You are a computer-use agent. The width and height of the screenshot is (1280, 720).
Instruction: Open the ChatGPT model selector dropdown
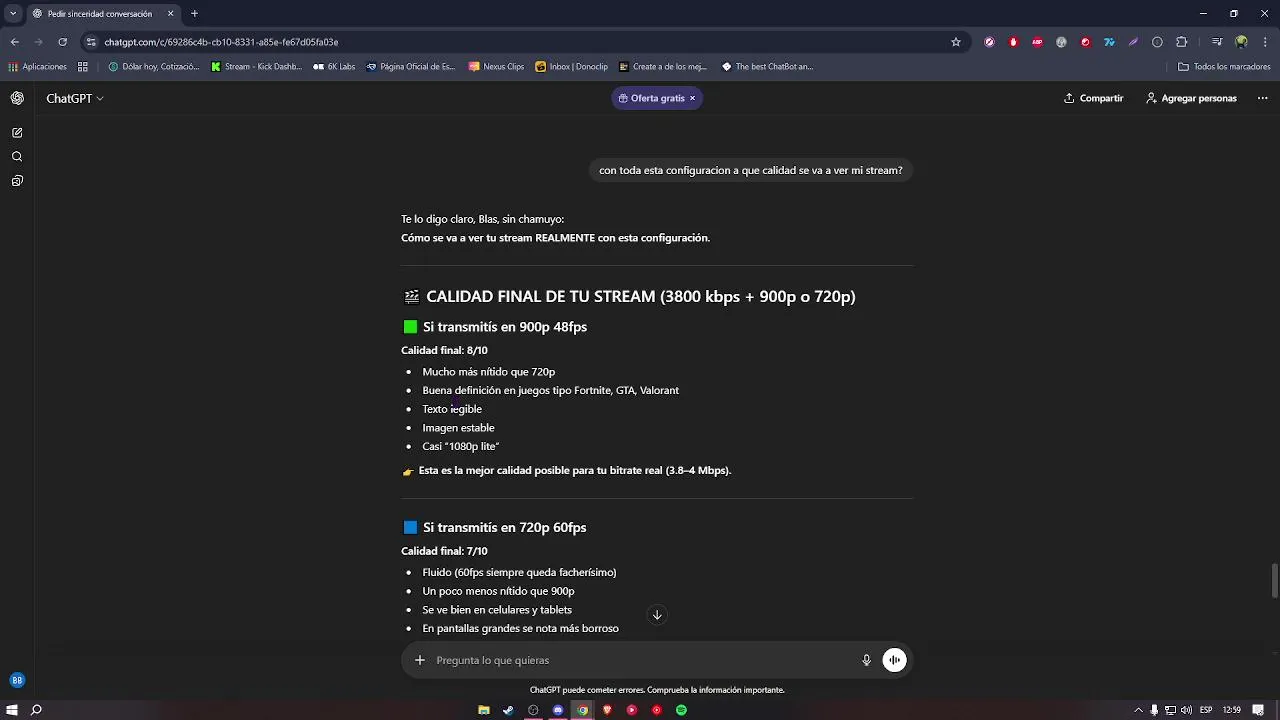[x=75, y=98]
